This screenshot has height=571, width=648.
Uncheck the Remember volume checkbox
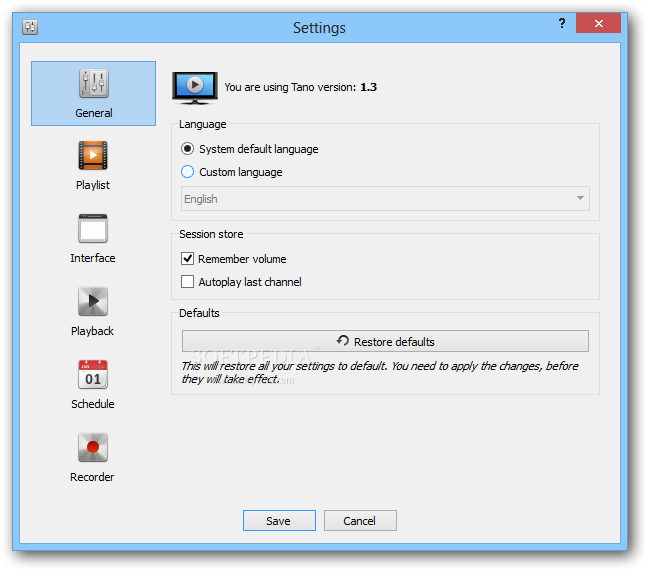(x=188, y=259)
